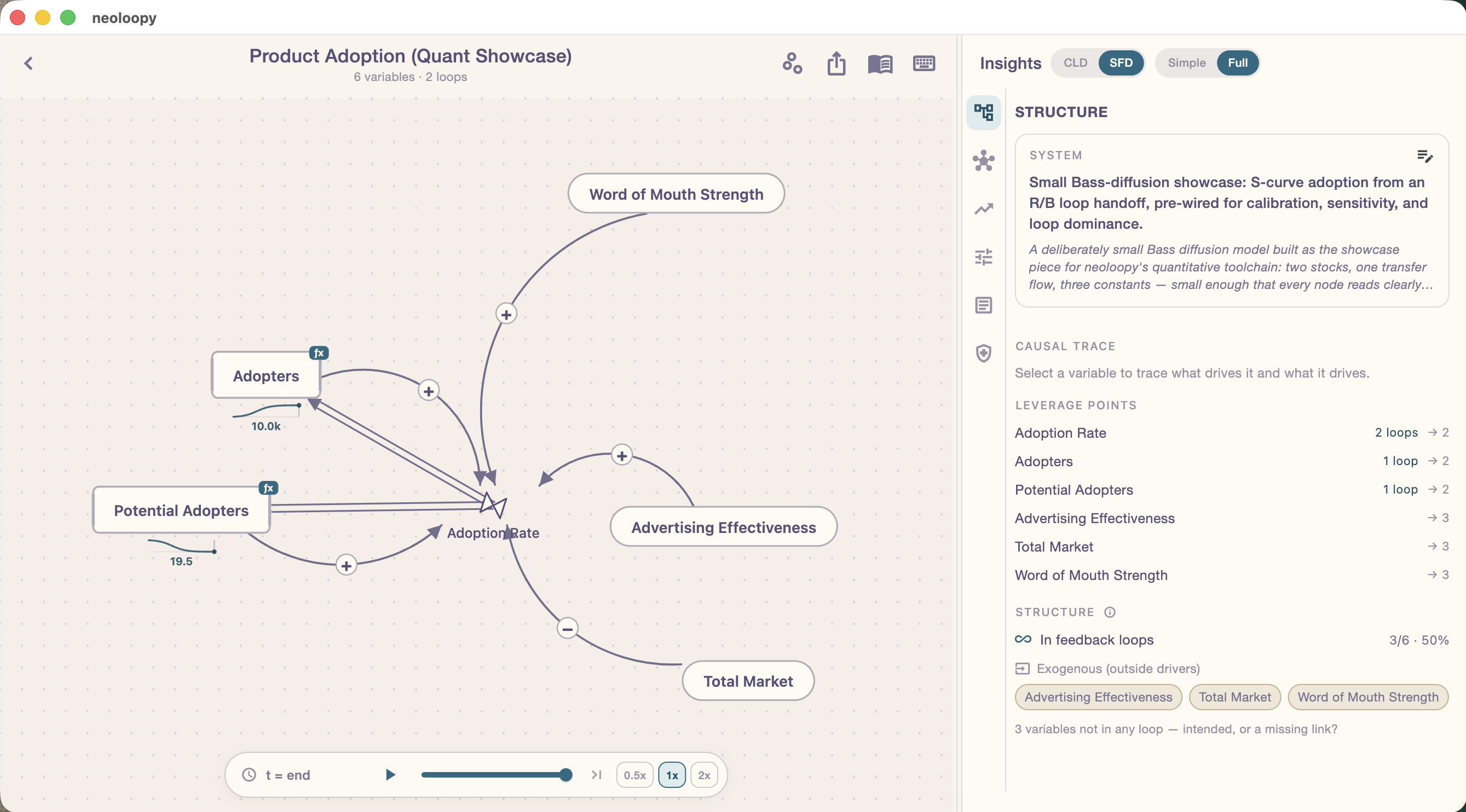Select Word of Mouth Strength leverage row
The width and height of the screenshot is (1466, 812).
click(1232, 575)
